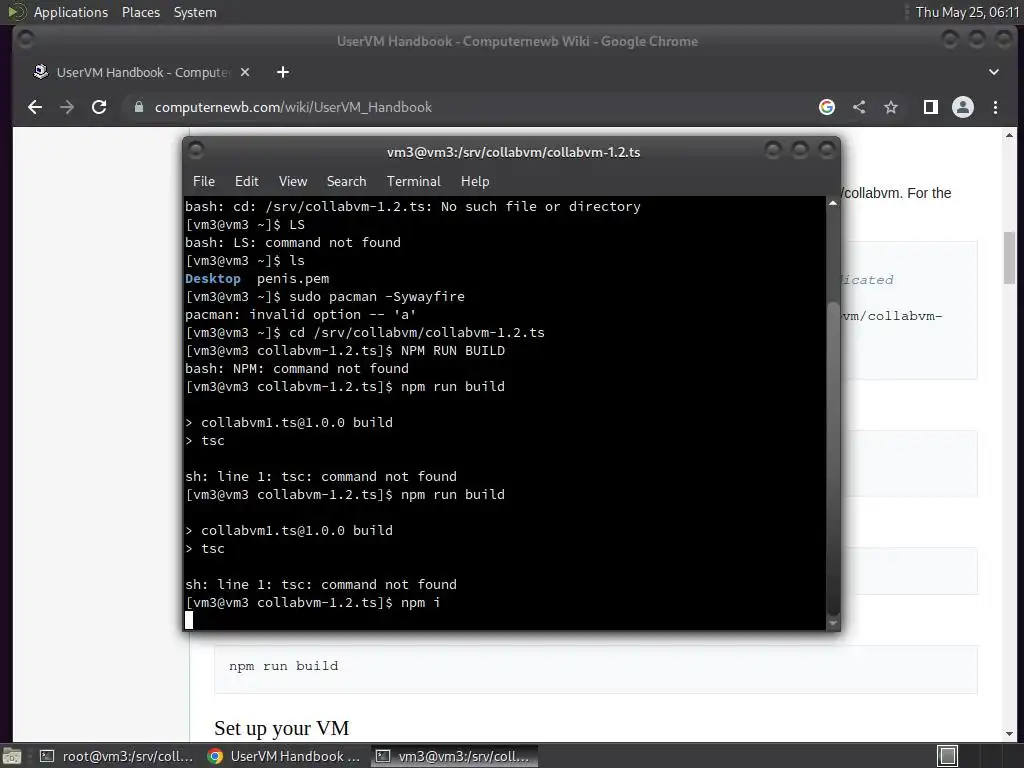Click Chrome forward navigation arrow
The height and width of the screenshot is (768, 1024).
[67, 107]
